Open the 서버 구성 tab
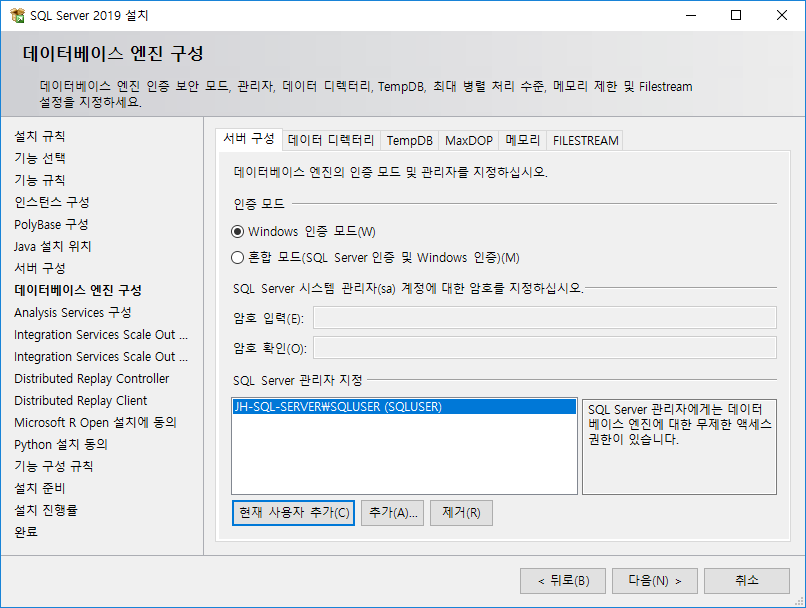 249,139
